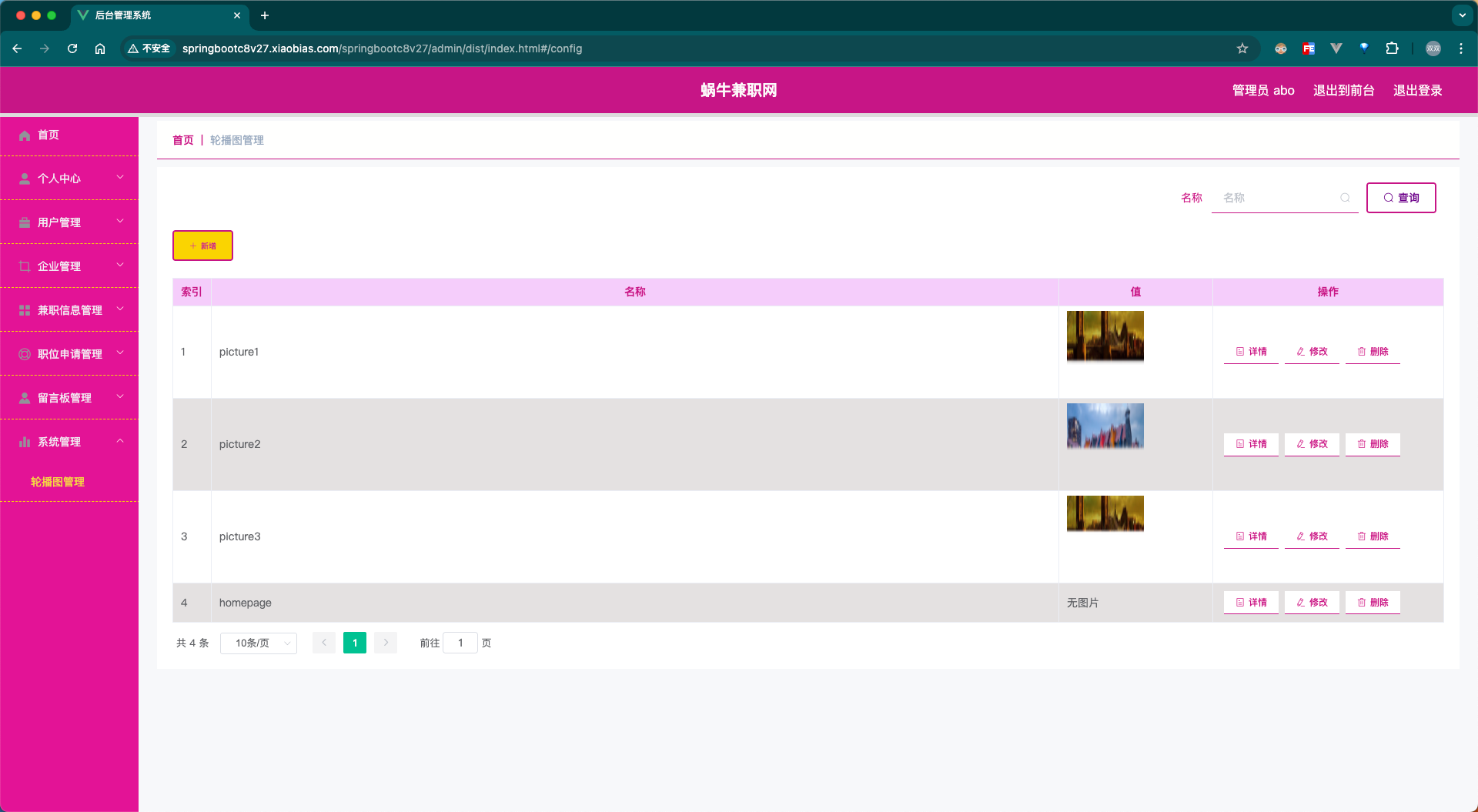Open the tab search dropdown arrow in Chrome
The height and width of the screenshot is (812, 1478).
point(1463,15)
